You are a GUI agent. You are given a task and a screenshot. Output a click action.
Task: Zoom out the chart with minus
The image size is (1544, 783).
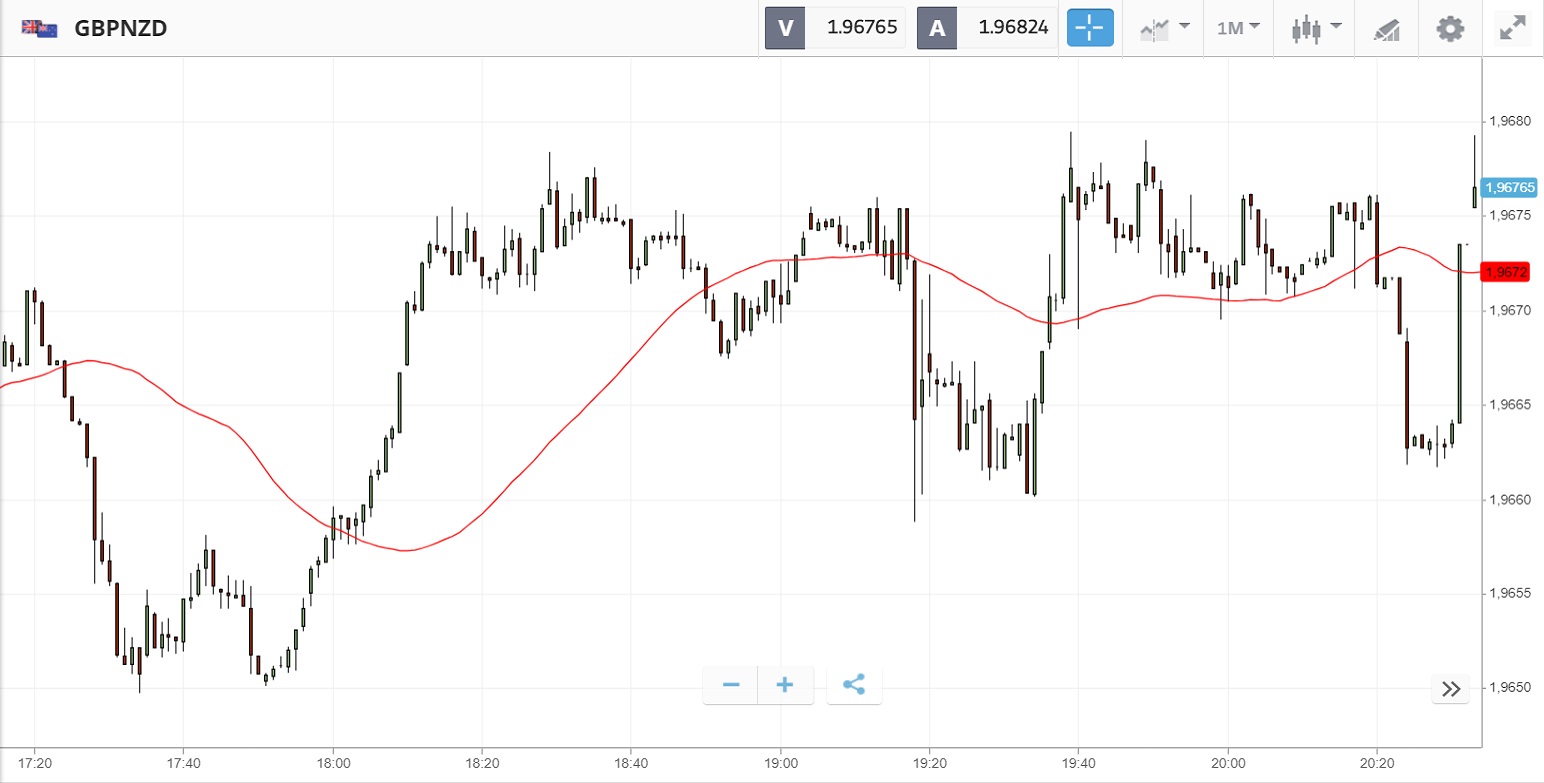pyautogui.click(x=731, y=685)
